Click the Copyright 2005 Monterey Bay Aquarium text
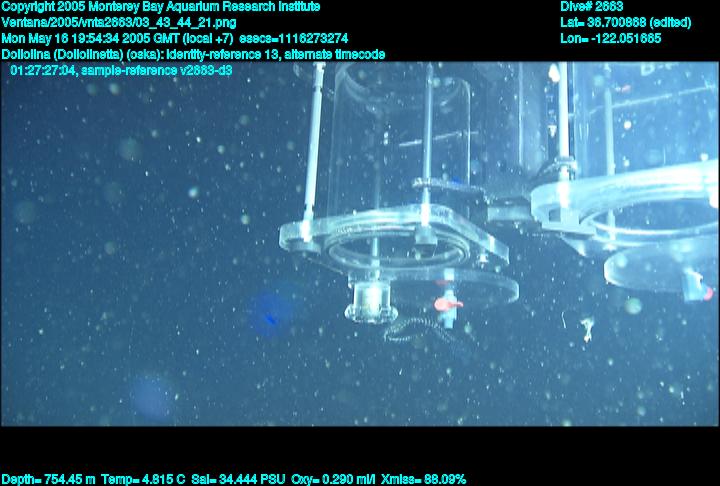720x486 pixels. coord(161,7)
